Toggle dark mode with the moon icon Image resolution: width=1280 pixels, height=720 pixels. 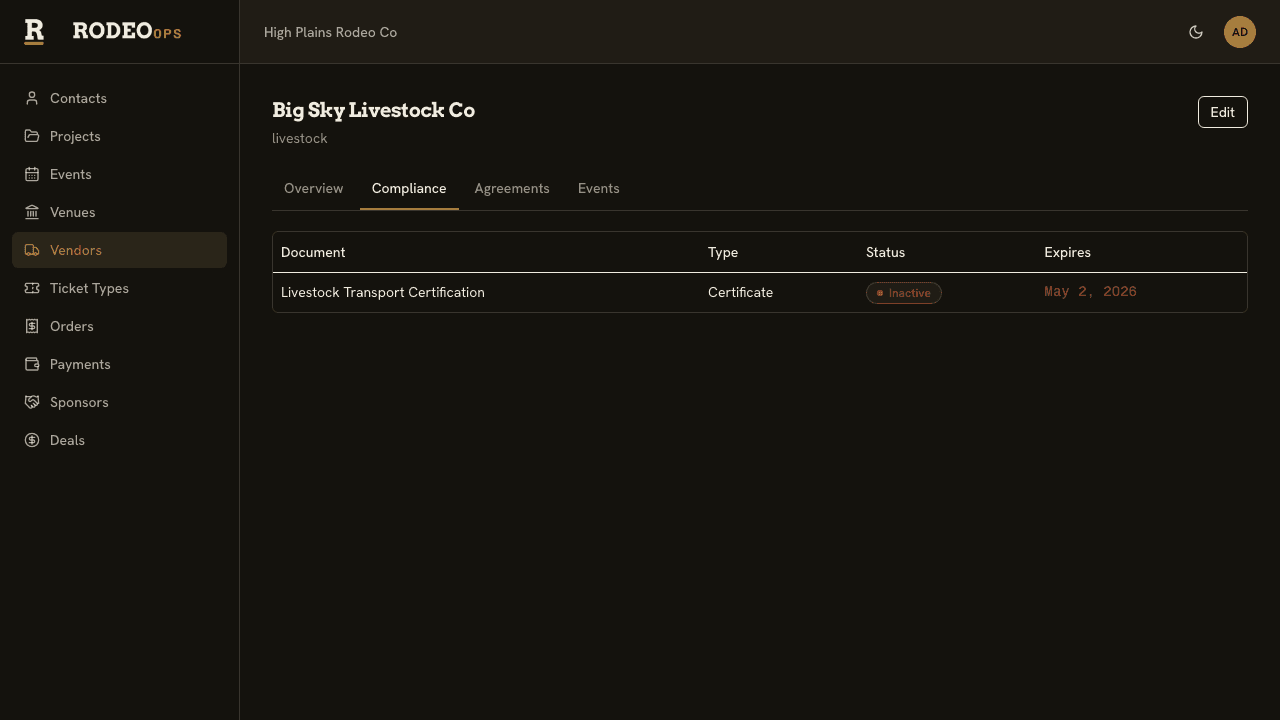(x=1196, y=32)
